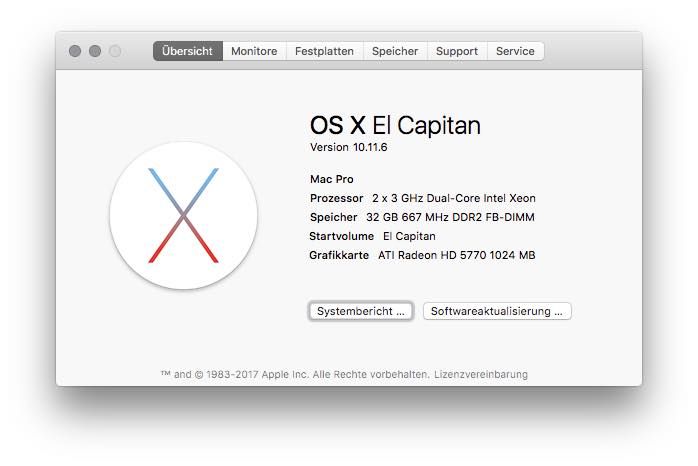Show the Service tab

tap(515, 51)
